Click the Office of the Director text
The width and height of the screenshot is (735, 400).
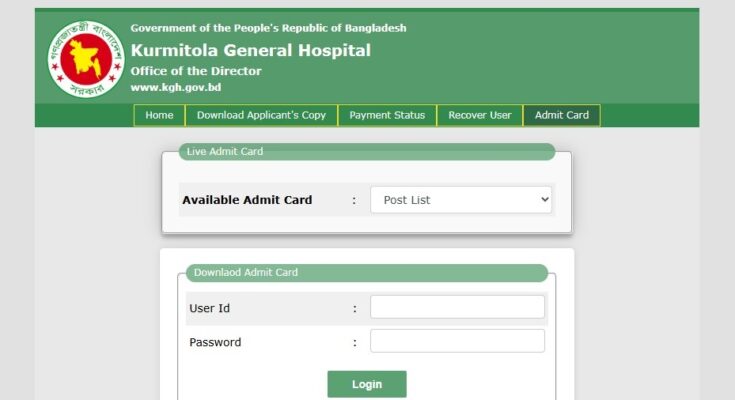click(x=196, y=71)
